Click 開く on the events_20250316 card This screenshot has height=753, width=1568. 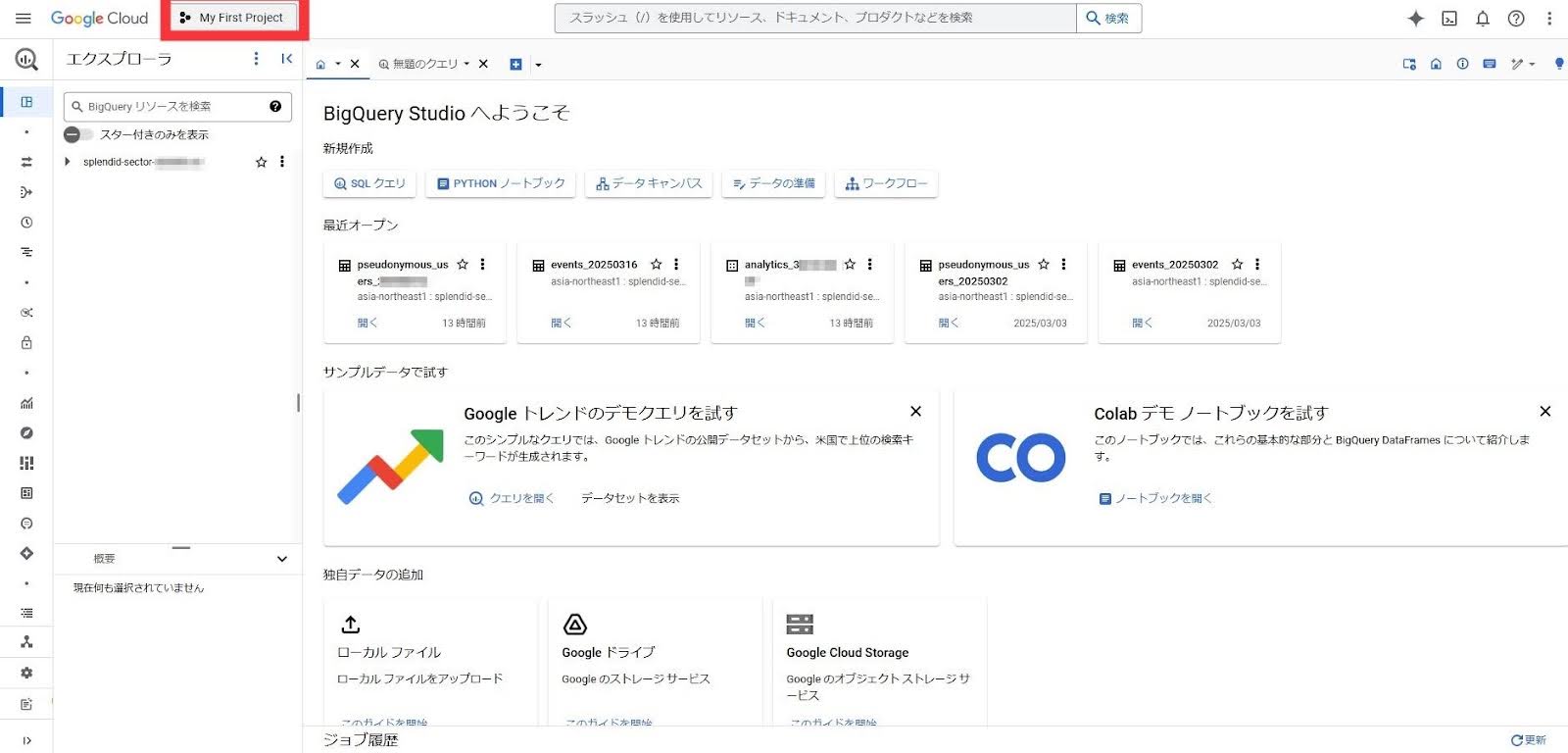tap(561, 323)
